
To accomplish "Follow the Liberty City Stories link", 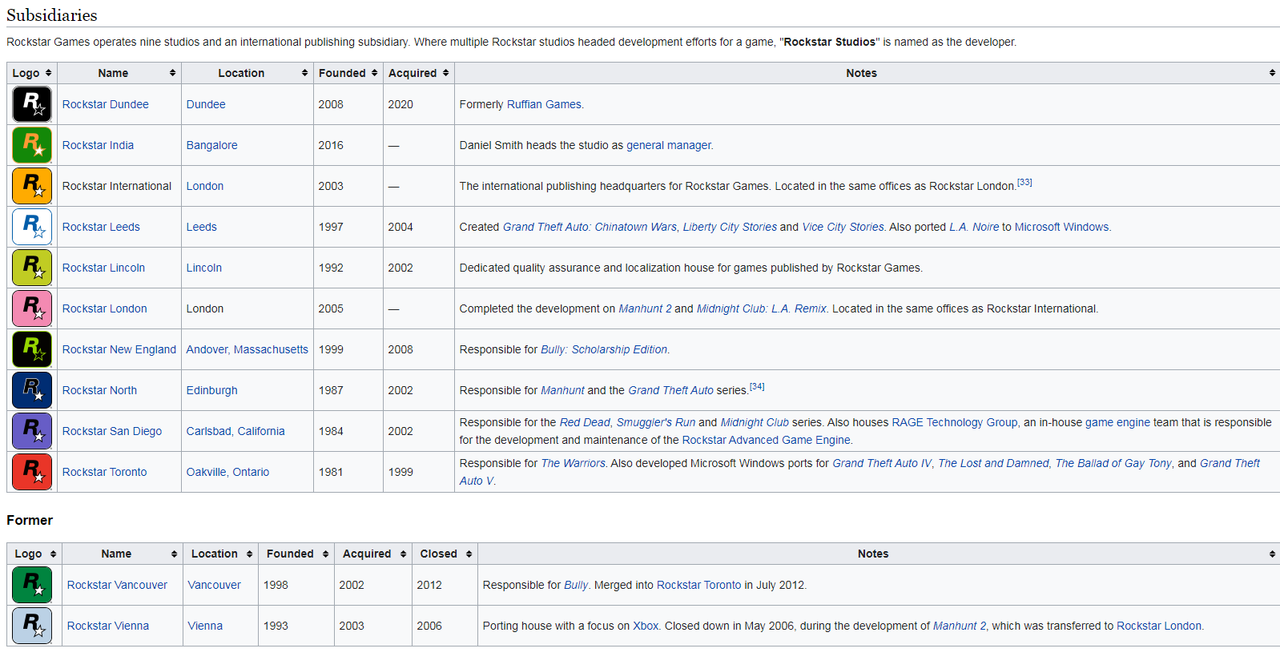I will tap(730, 227).
